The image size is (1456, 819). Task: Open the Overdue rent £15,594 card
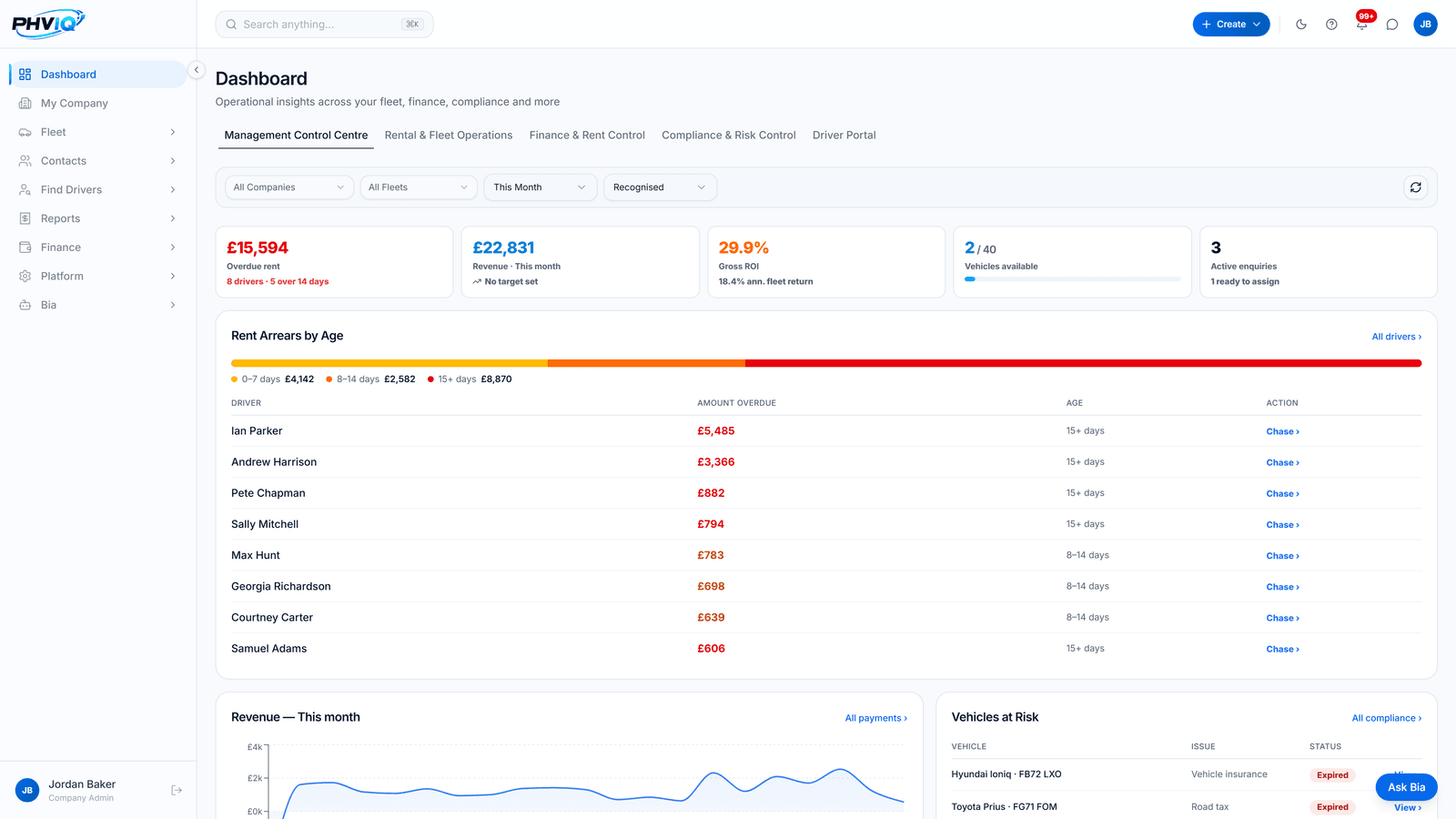(334, 262)
